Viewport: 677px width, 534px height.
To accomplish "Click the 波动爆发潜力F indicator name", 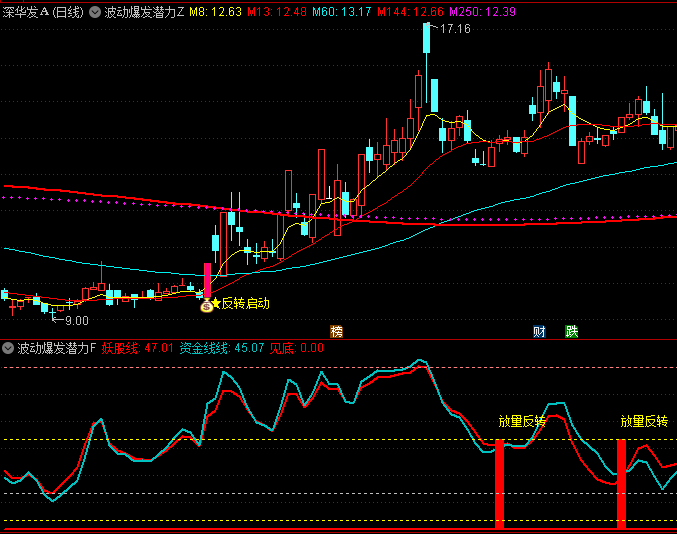I will click(x=57, y=348).
